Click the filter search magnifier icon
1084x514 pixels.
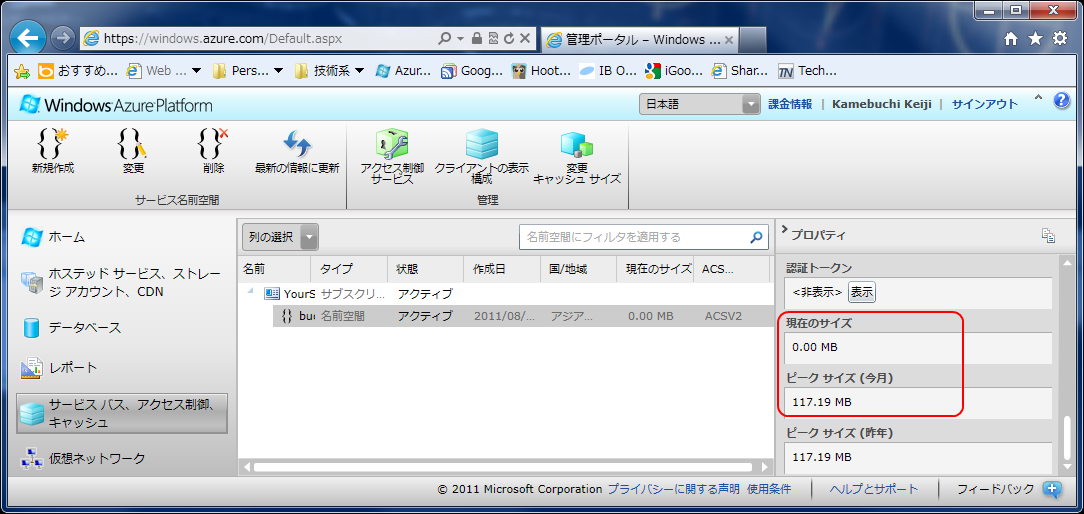pos(756,237)
